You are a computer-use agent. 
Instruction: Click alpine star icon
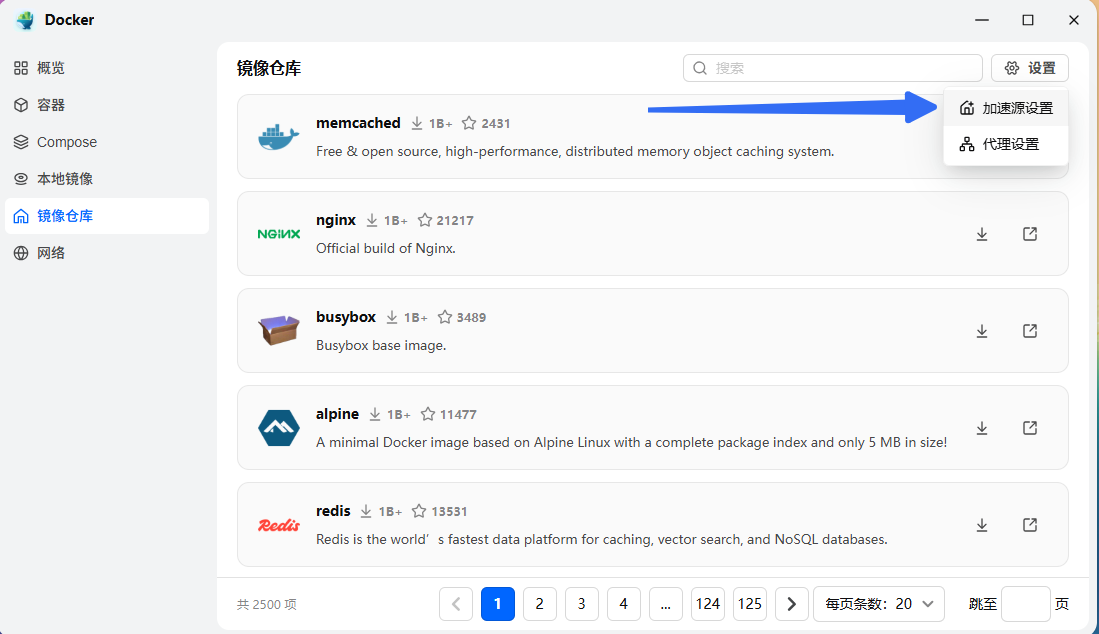click(x=428, y=414)
